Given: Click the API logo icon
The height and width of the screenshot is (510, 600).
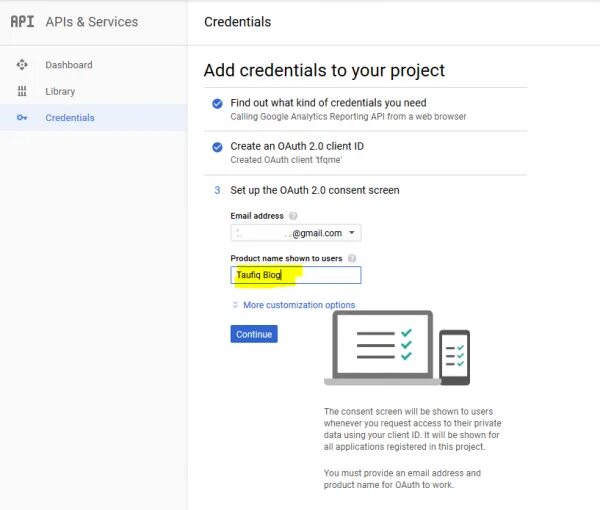Looking at the screenshot, I should [22, 22].
